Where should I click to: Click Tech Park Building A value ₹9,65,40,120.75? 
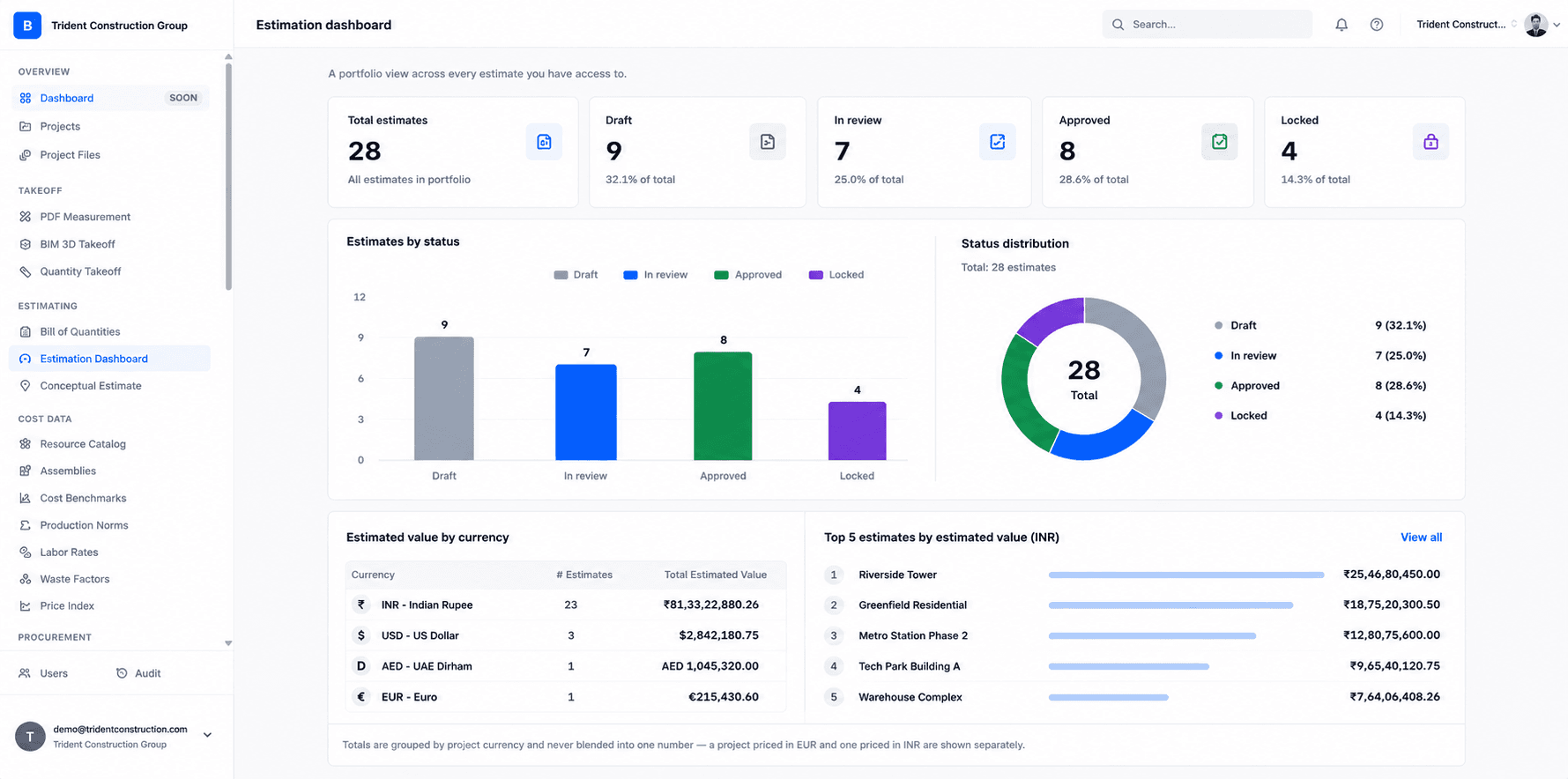point(1394,666)
